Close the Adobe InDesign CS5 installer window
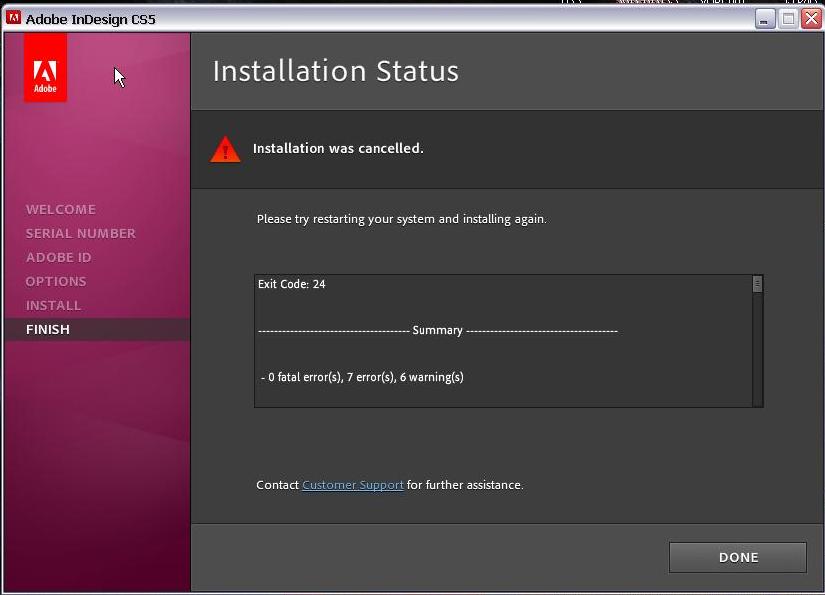 [x=811, y=19]
